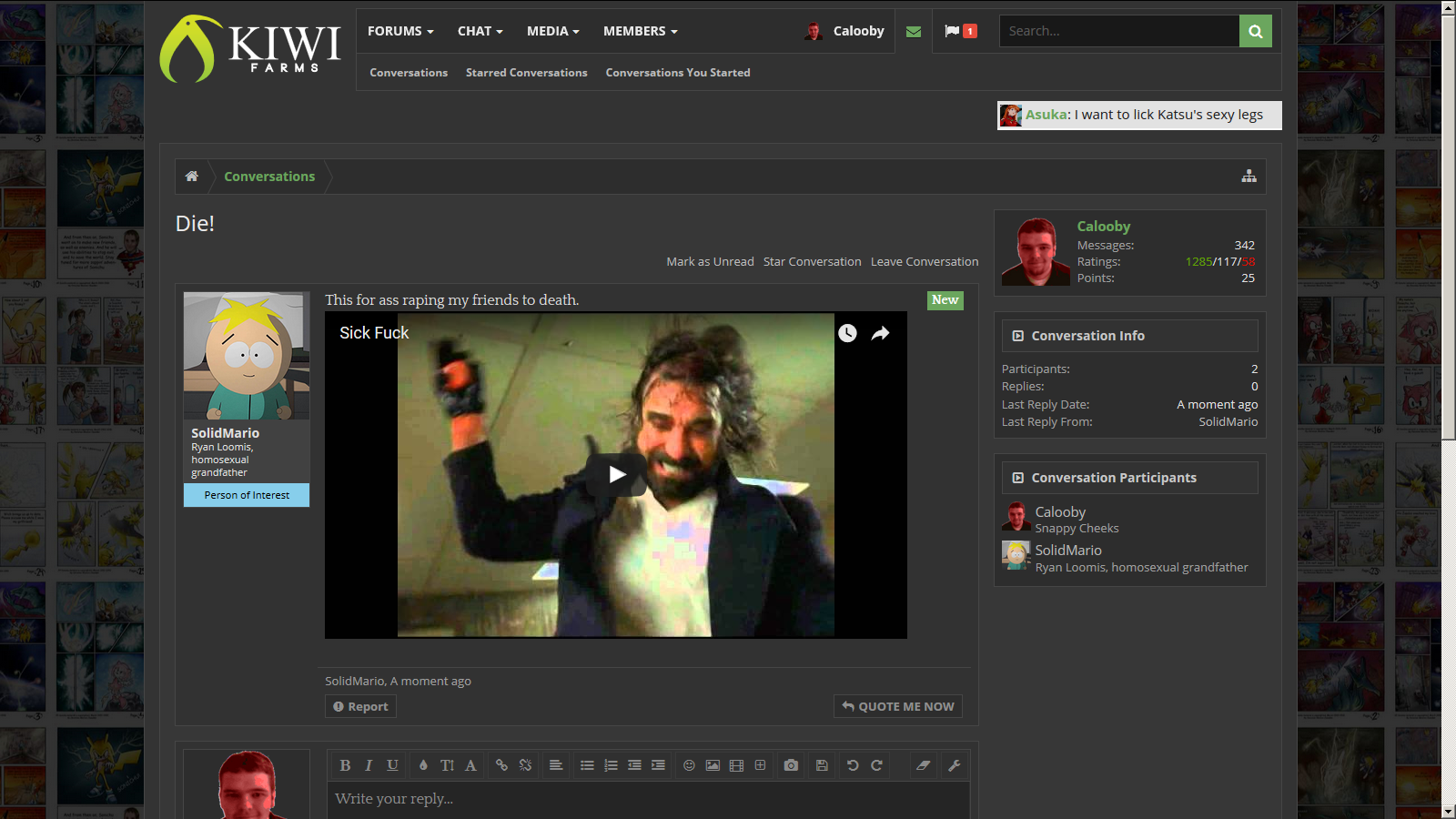Open the font size tool
Image resolution: width=1456 pixels, height=819 pixels.
pyautogui.click(x=447, y=765)
